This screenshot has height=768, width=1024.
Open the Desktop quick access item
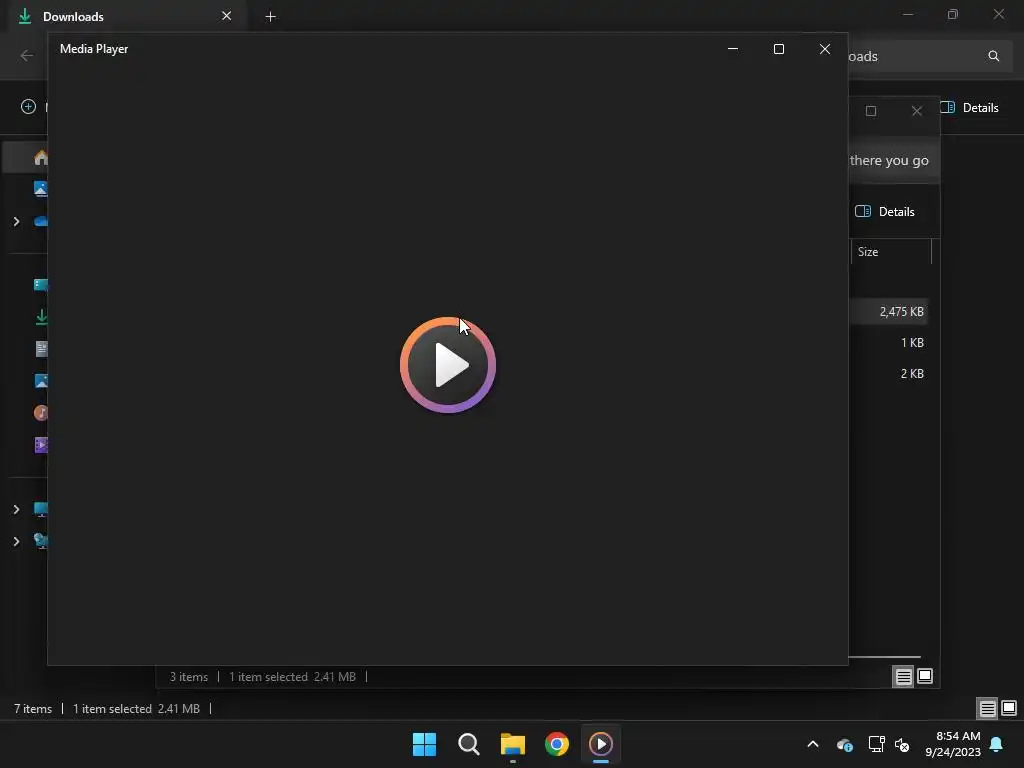tap(40, 285)
